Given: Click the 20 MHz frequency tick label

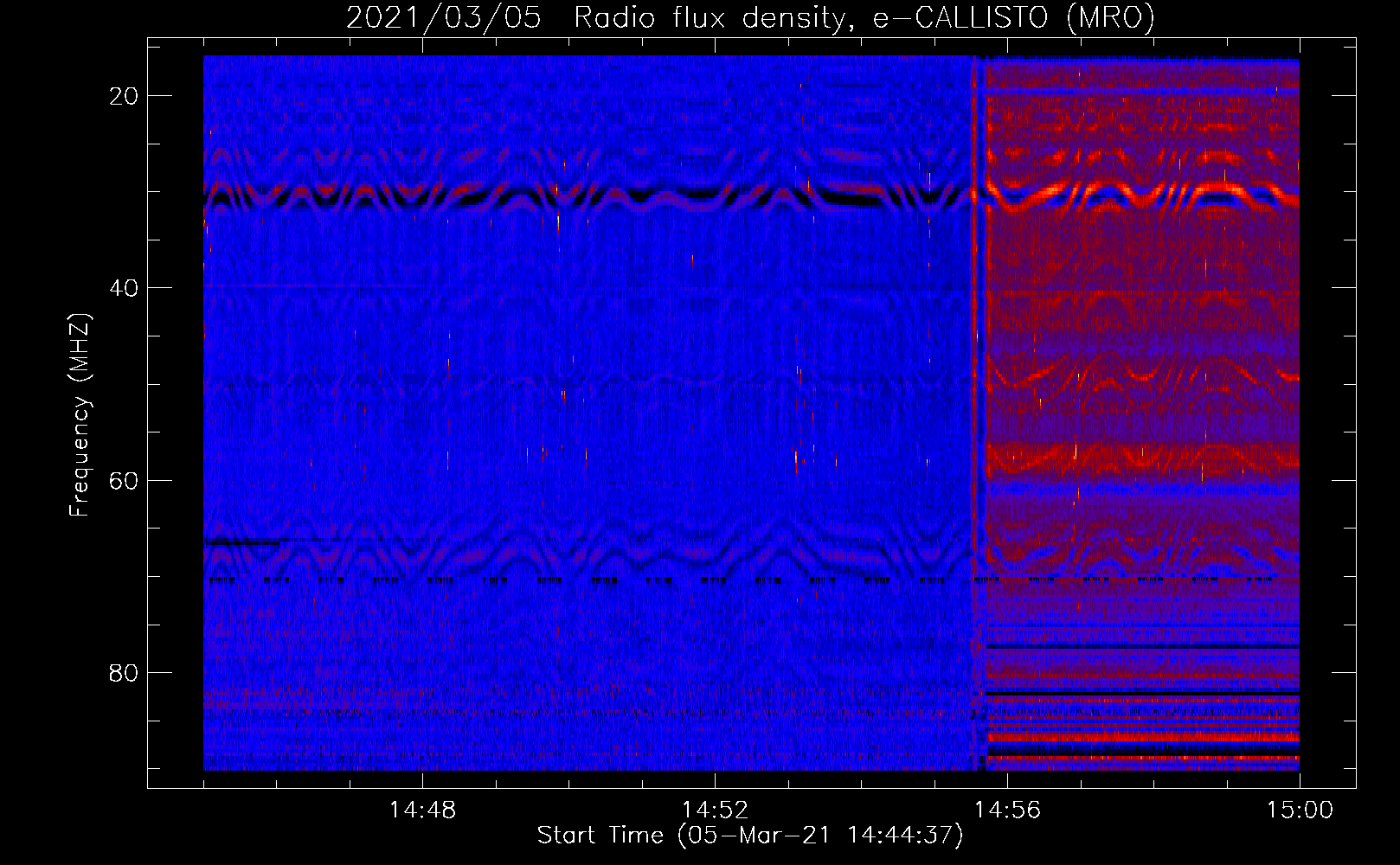Looking at the screenshot, I should 124,96.
